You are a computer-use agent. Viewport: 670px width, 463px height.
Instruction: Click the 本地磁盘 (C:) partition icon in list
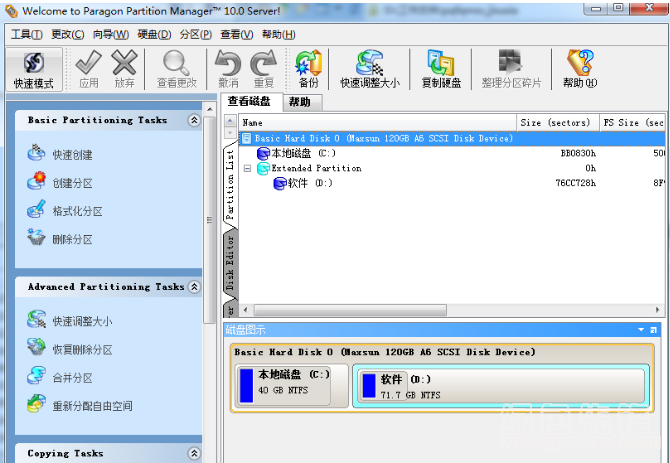tap(263, 153)
